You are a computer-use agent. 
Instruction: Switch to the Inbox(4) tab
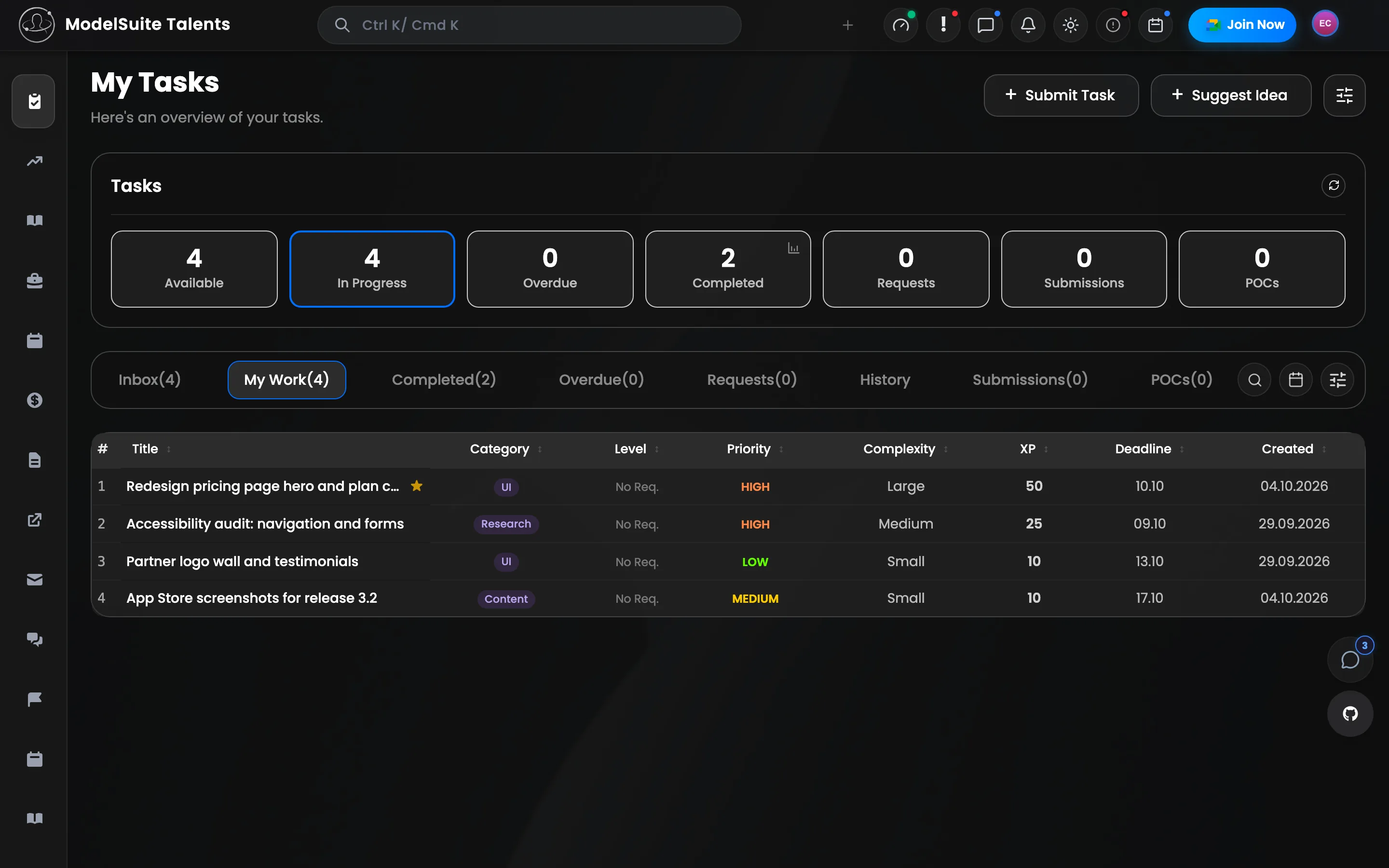[149, 380]
